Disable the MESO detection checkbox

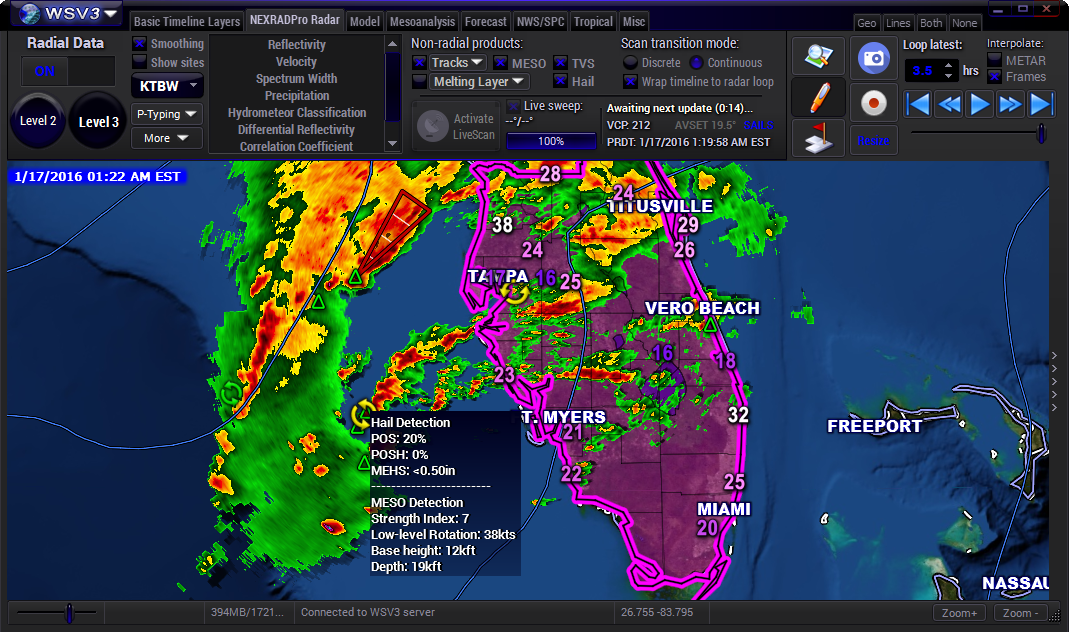tap(500, 63)
